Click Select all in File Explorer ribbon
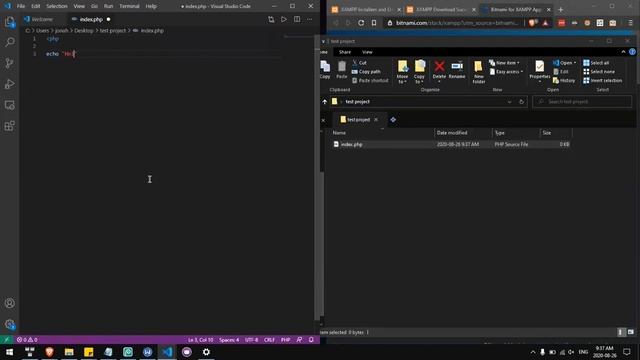This screenshot has width=640, height=360. [596, 63]
